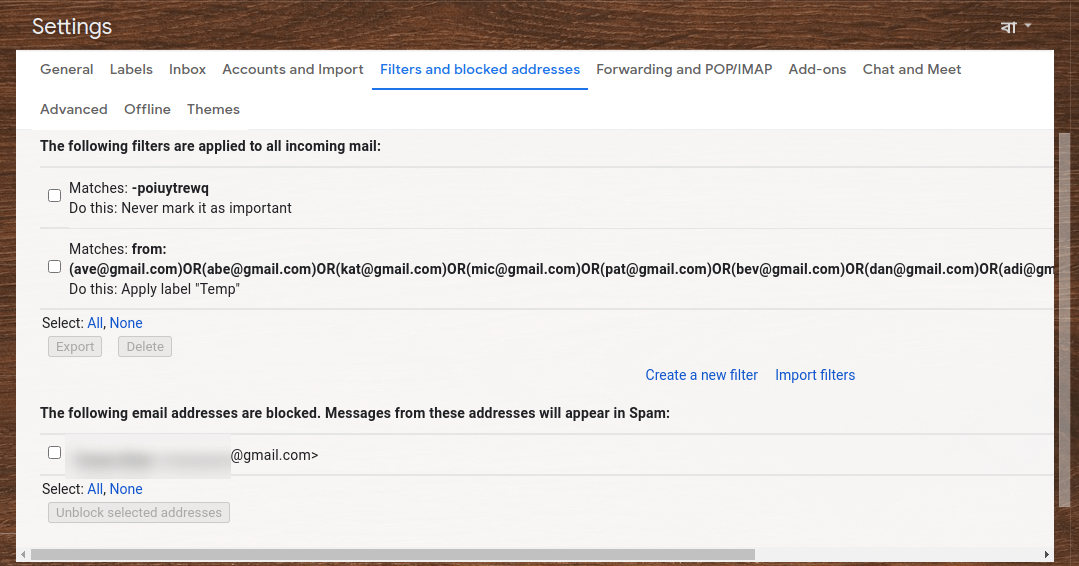The width and height of the screenshot is (1079, 566).
Task: Click the Export filters button
Action: point(75,347)
